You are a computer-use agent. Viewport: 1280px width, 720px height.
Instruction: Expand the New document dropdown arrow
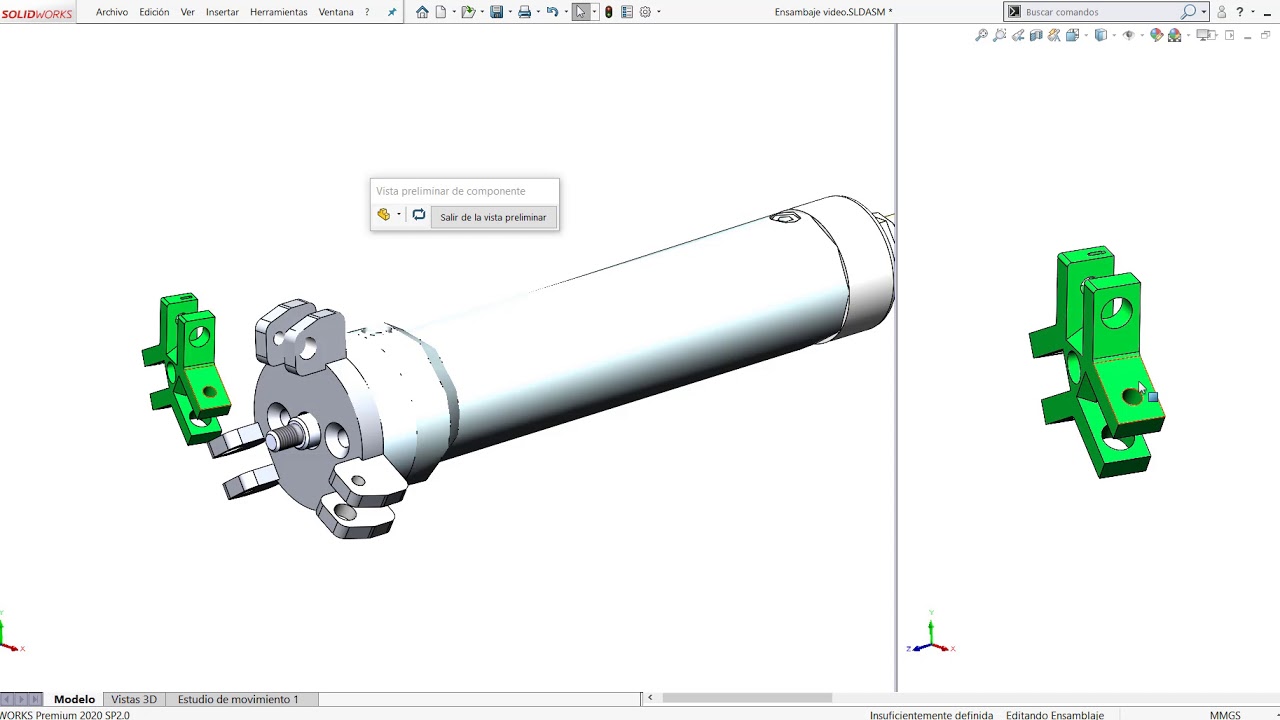point(454,12)
